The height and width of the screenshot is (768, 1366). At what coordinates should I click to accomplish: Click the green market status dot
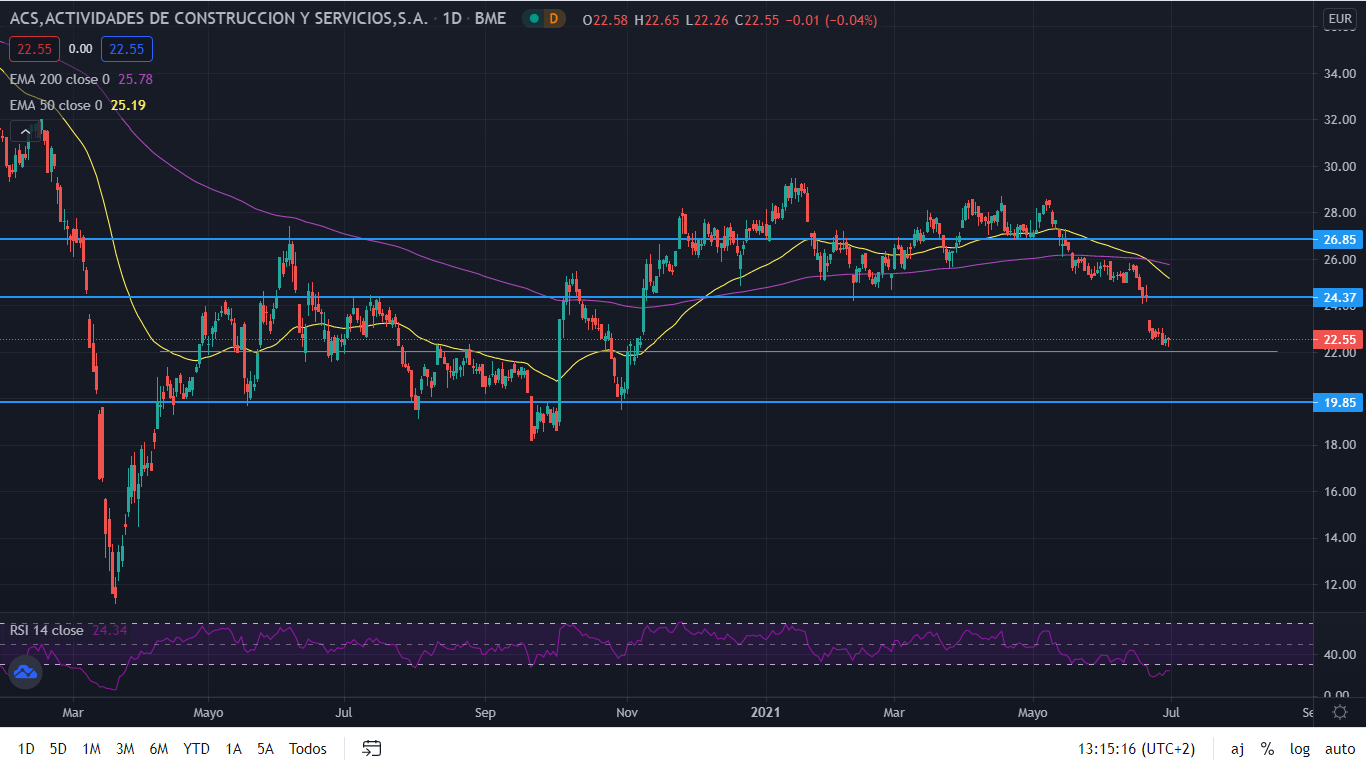coord(534,19)
